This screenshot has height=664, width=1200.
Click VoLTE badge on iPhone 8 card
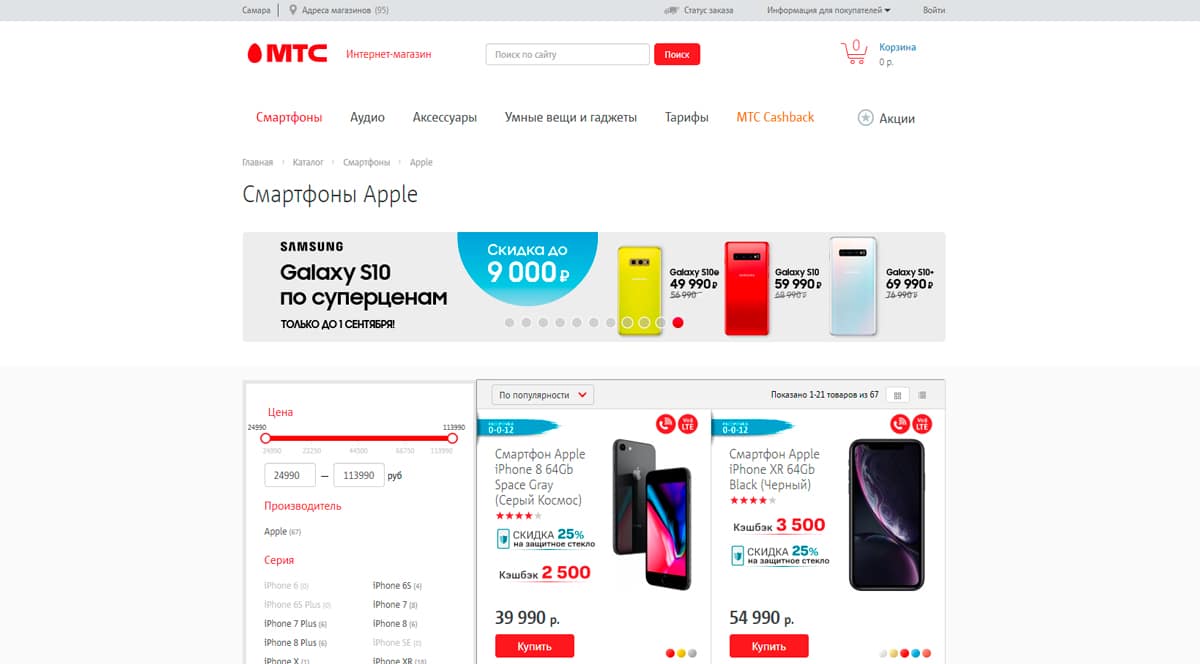pyautogui.click(x=687, y=424)
